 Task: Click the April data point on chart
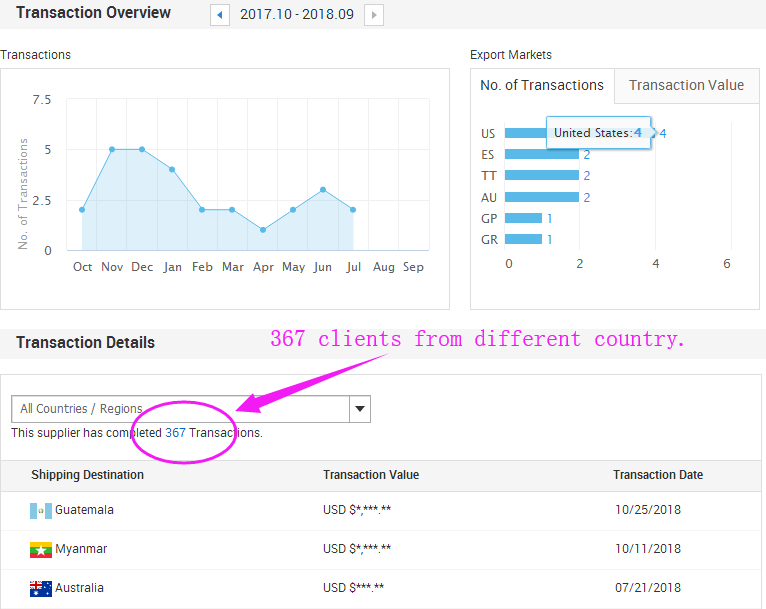263,230
